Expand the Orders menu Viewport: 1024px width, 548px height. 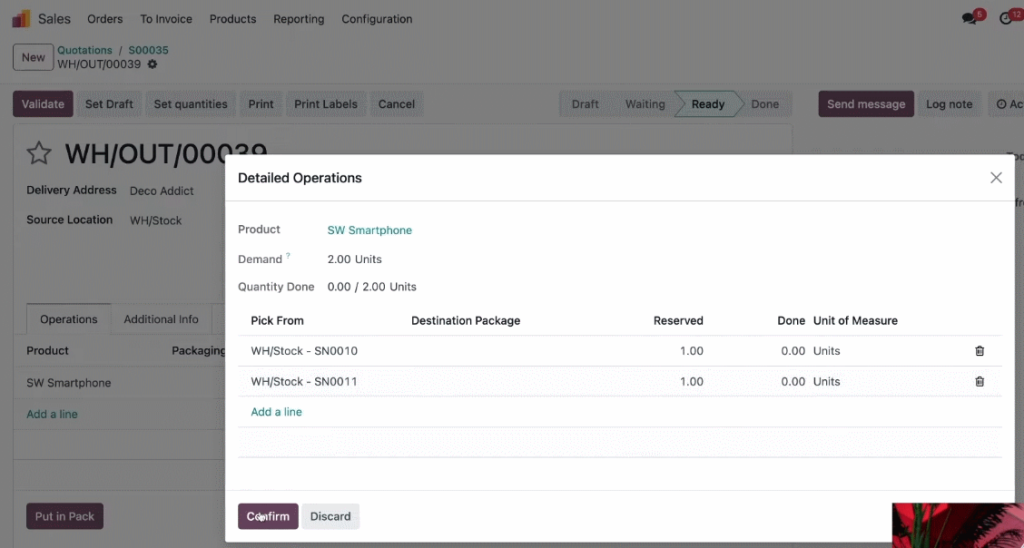105,19
